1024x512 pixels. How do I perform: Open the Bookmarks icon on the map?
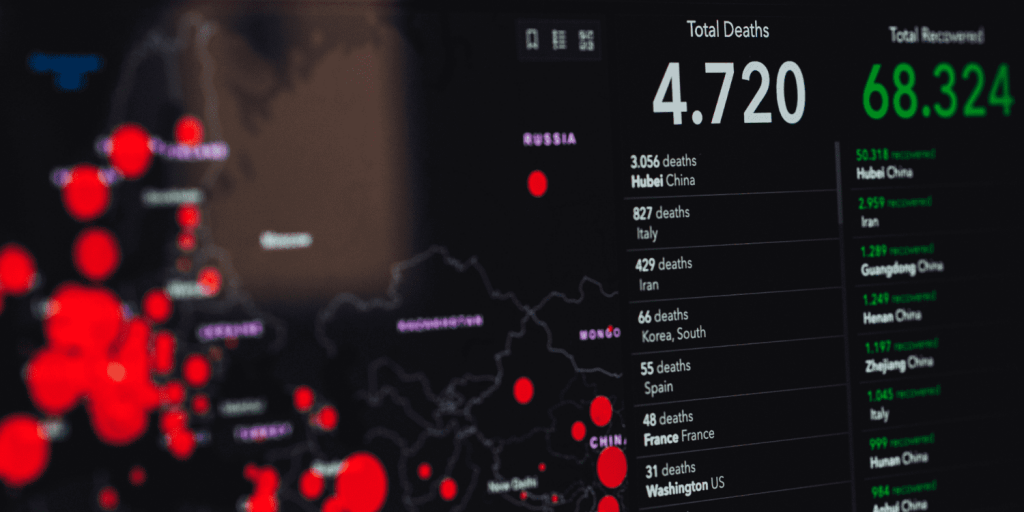(x=533, y=40)
